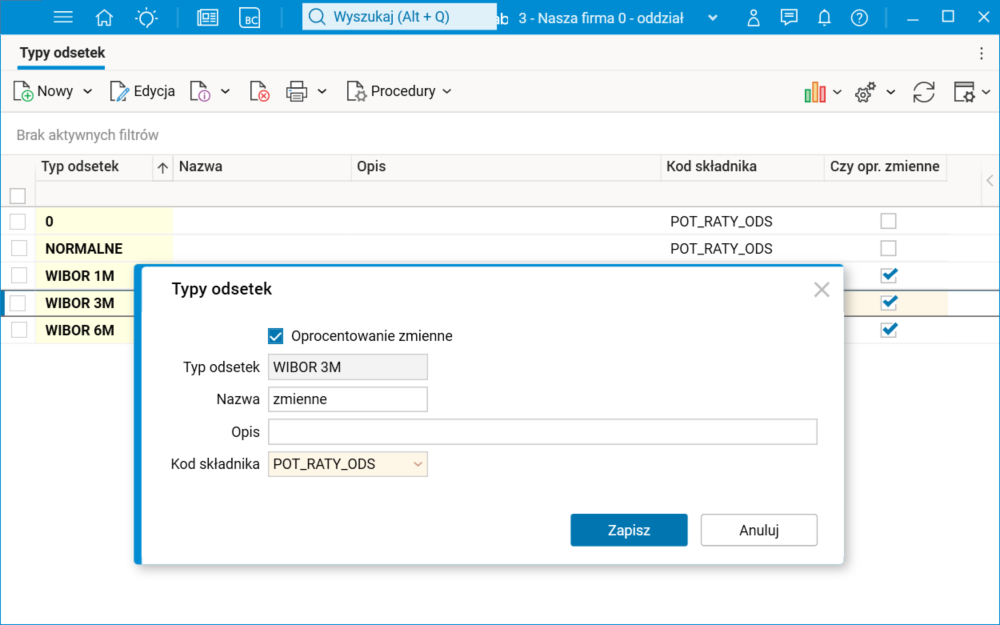
Task: Open the hamburger main menu
Action: tap(63, 17)
